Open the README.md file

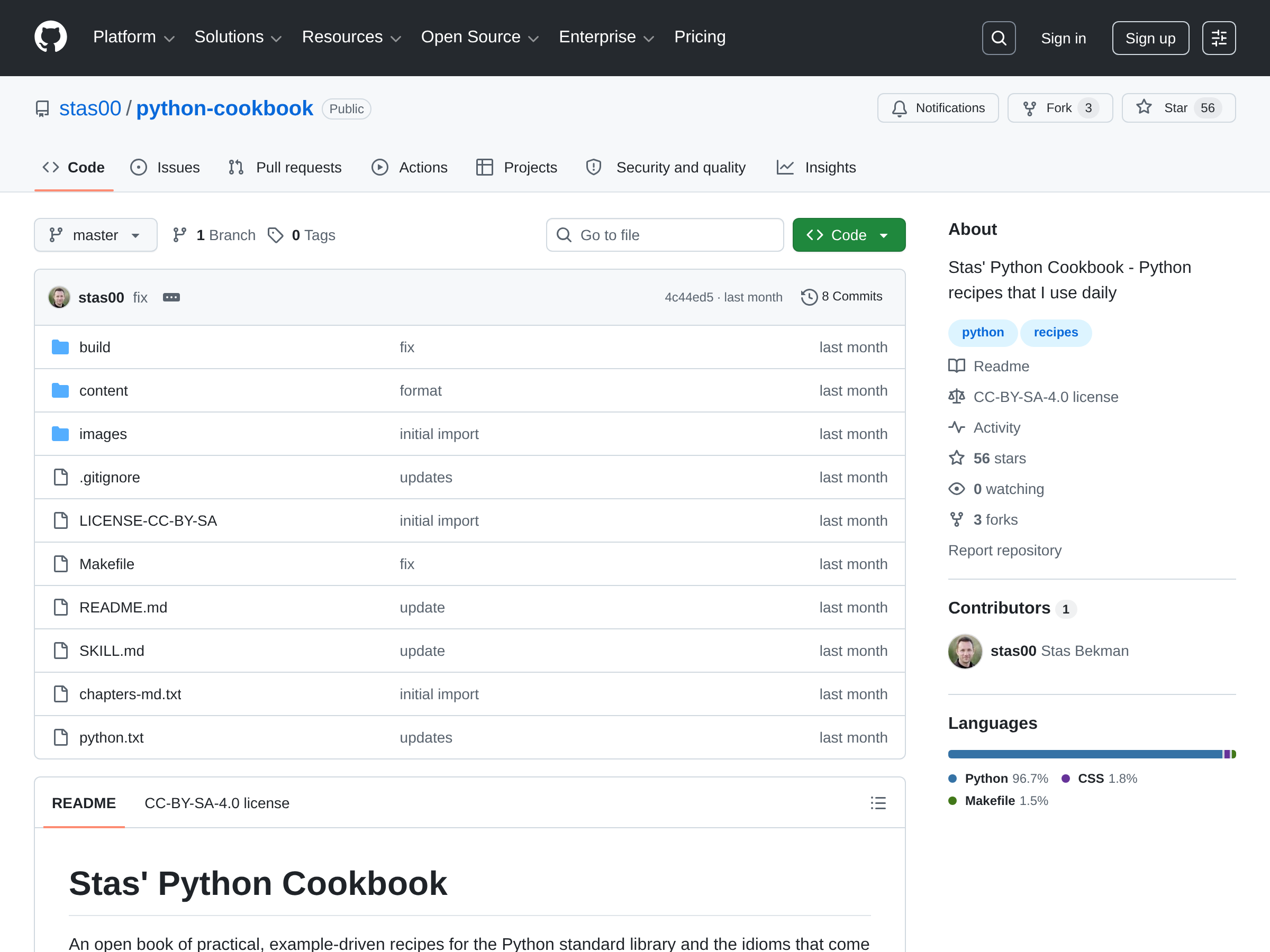(123, 607)
